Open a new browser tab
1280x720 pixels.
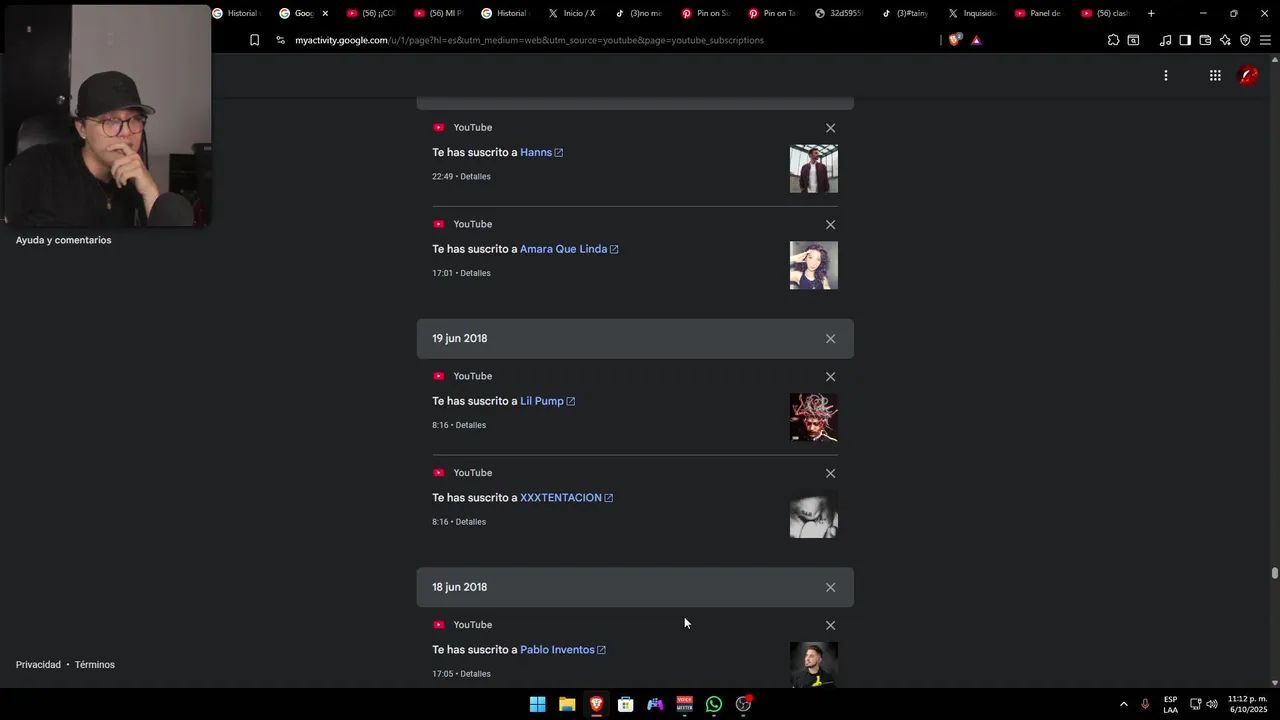point(1151,13)
